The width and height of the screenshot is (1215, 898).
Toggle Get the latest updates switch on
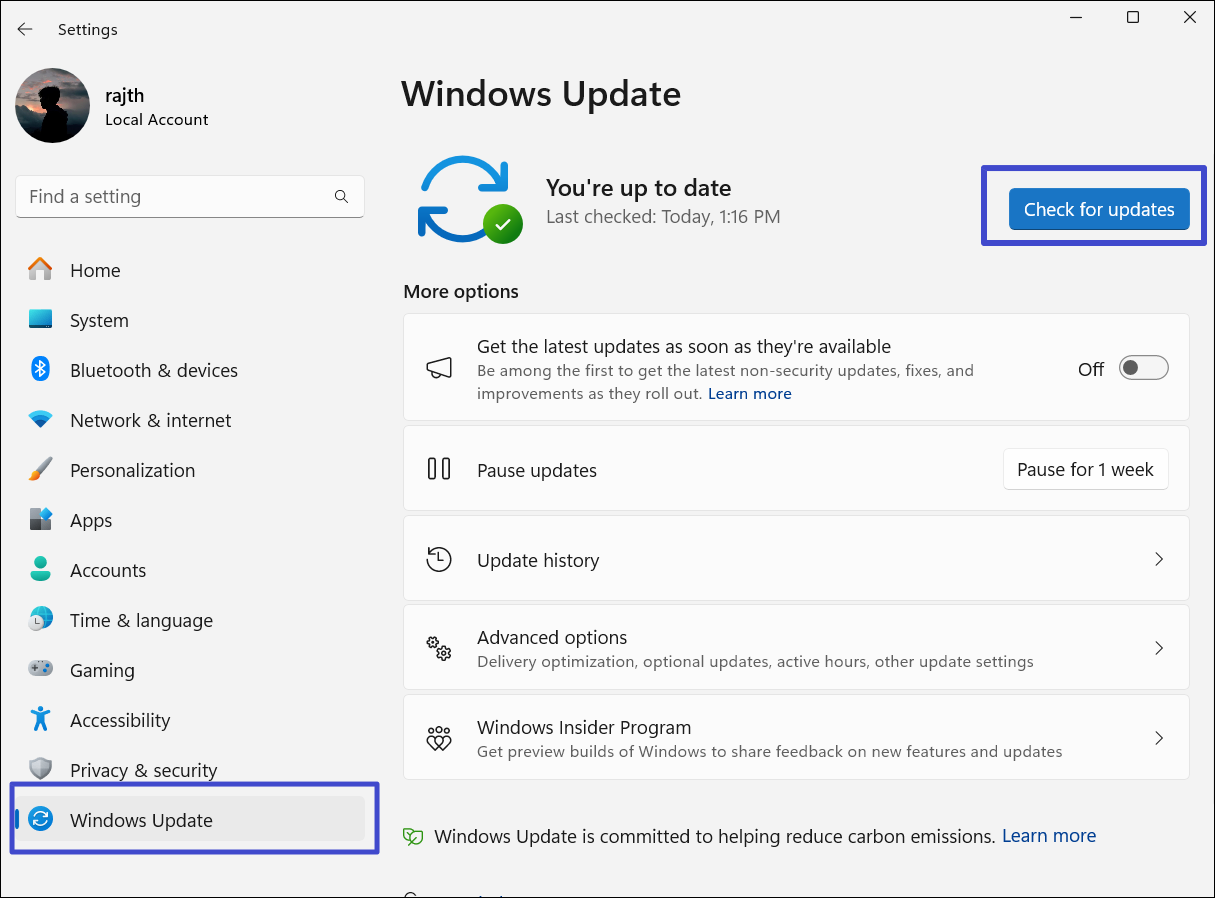point(1143,368)
